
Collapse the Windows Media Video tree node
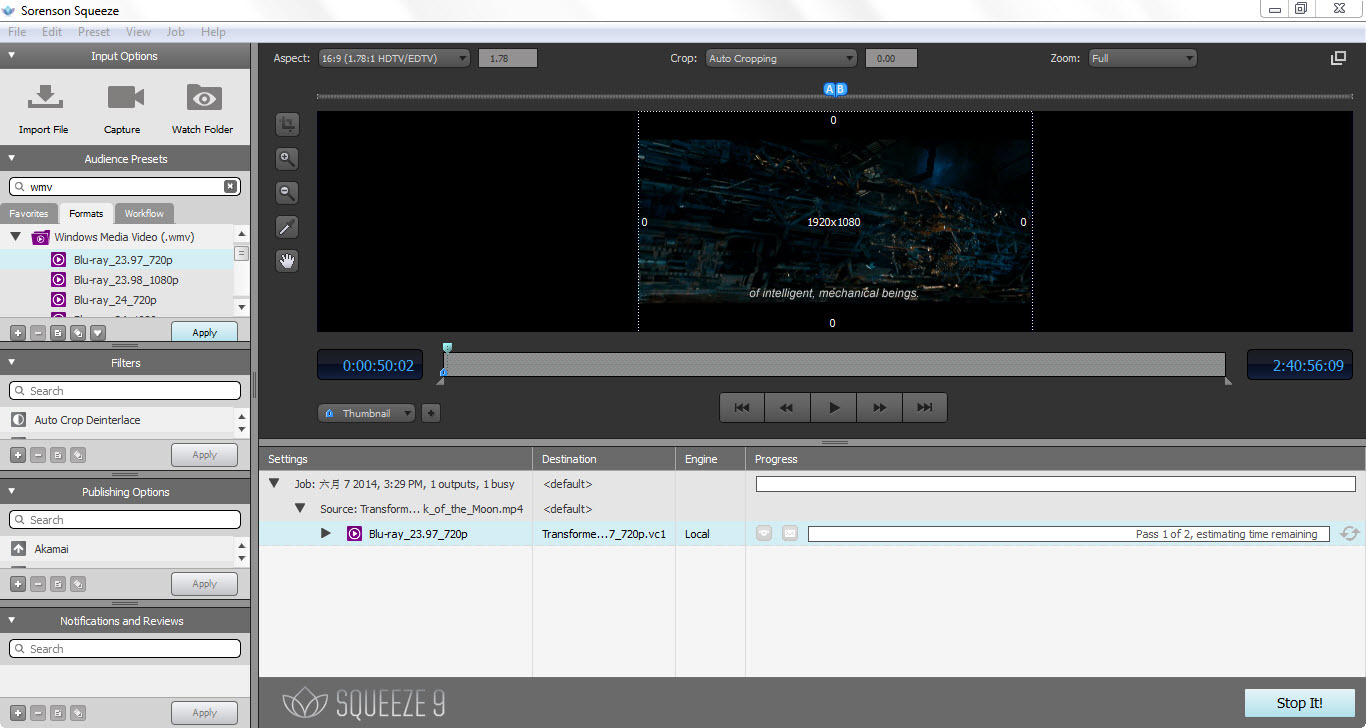(x=16, y=237)
